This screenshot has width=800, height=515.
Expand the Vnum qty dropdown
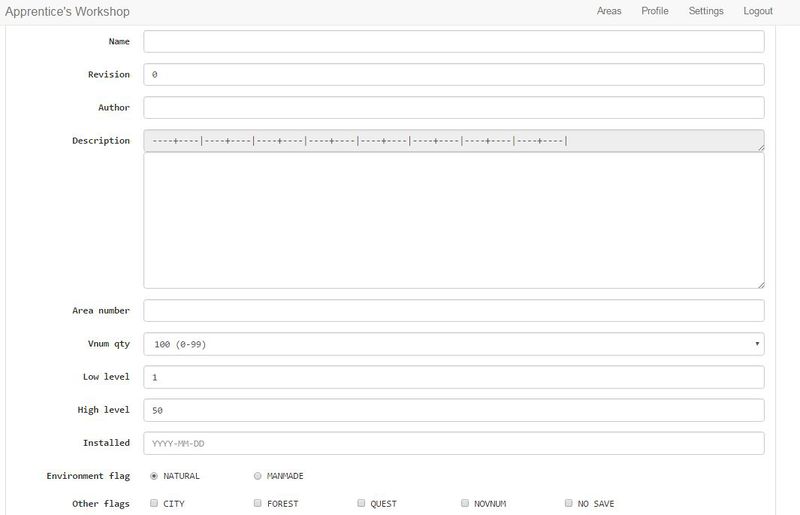(x=454, y=345)
